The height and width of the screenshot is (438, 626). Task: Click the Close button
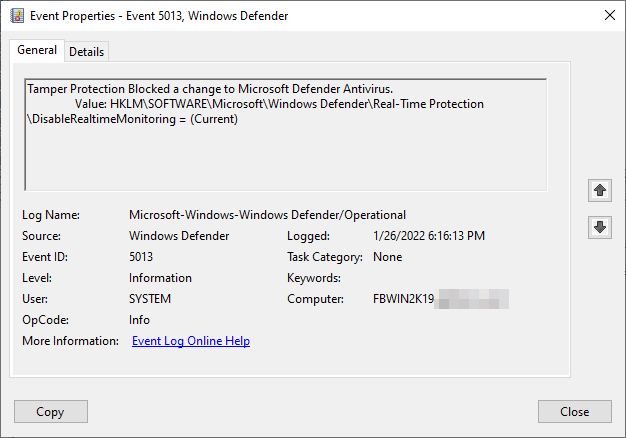click(x=574, y=412)
